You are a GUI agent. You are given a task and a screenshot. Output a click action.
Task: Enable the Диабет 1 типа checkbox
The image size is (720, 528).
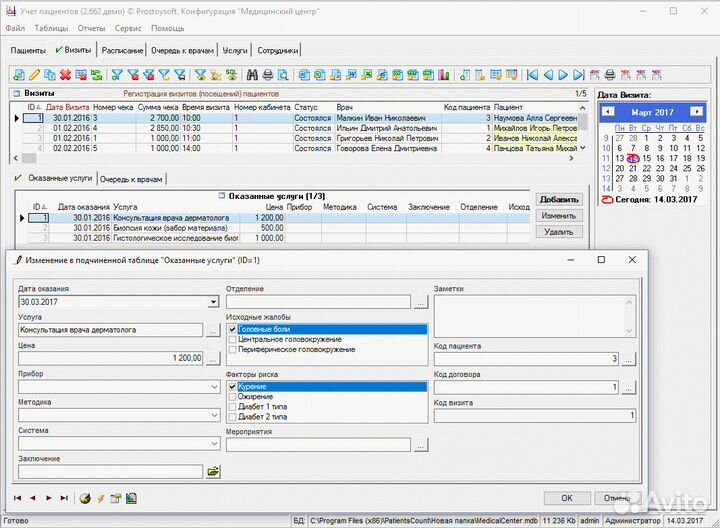tap(232, 407)
